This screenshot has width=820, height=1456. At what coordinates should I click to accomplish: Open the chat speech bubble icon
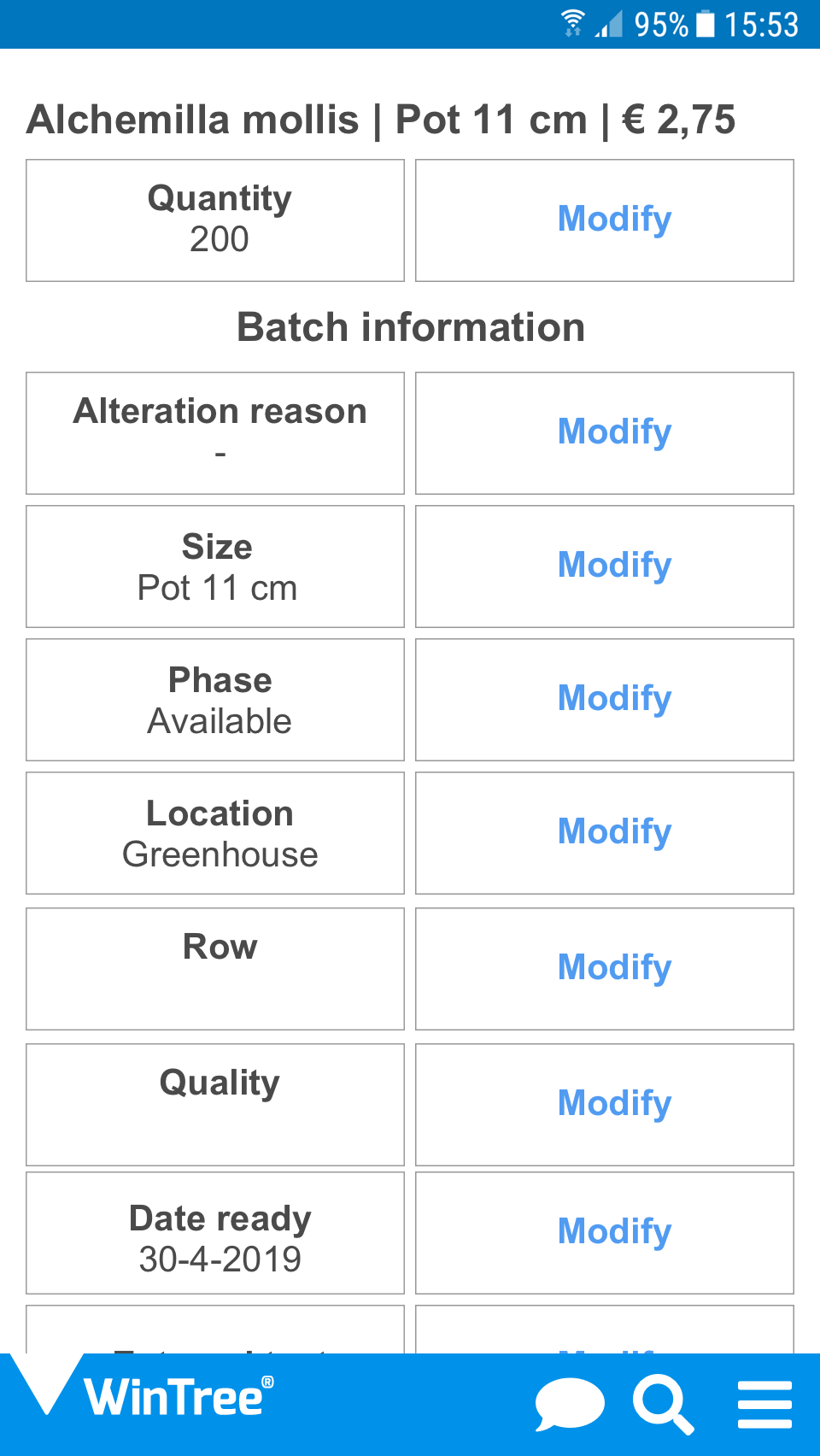pos(570,1404)
